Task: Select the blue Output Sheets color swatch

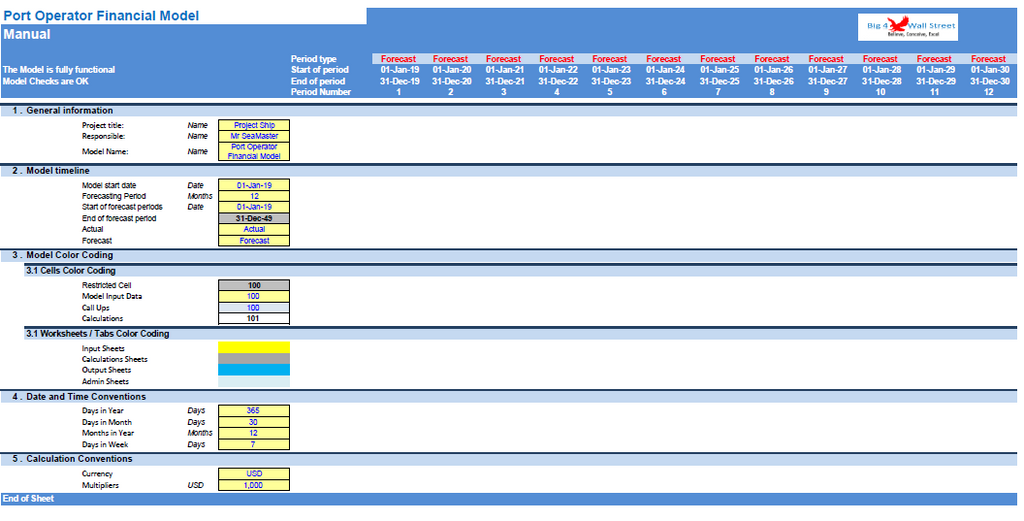Action: (x=253, y=370)
